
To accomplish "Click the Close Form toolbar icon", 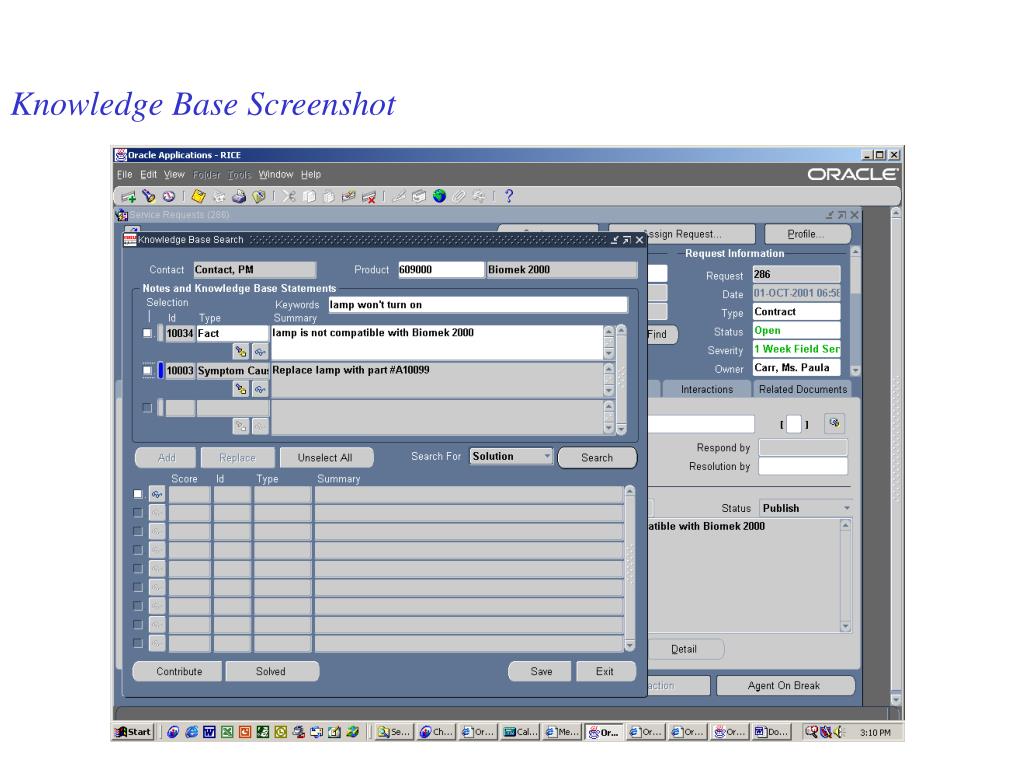I will (259, 196).
